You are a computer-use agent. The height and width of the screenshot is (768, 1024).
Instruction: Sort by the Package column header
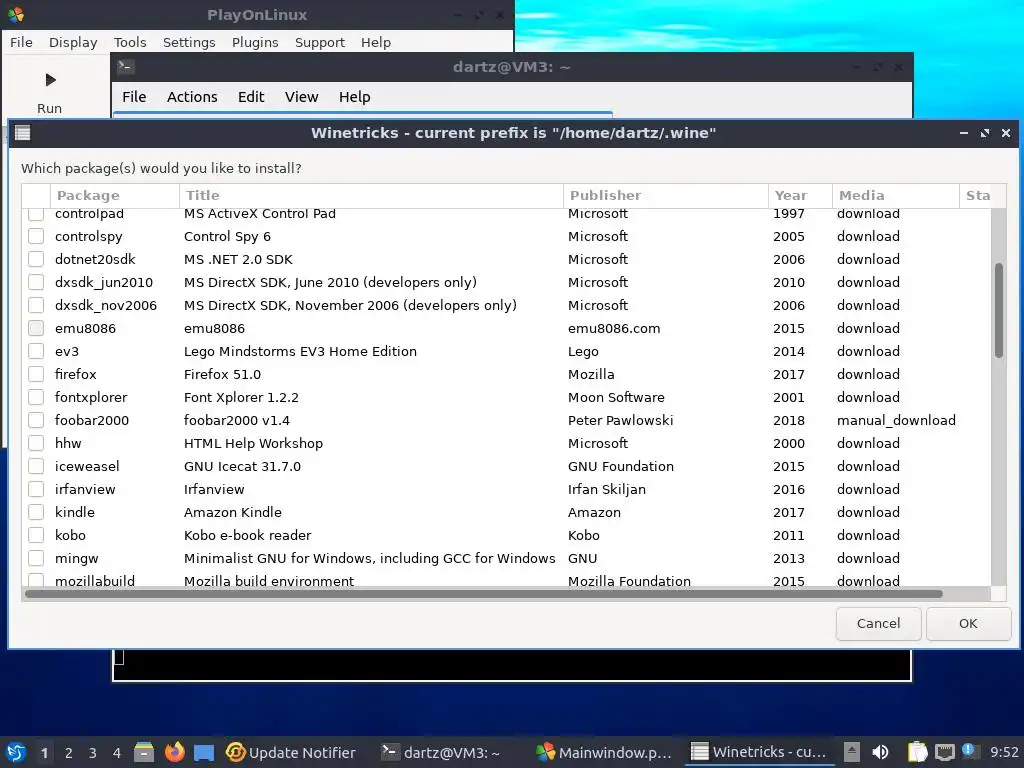pyautogui.click(x=115, y=195)
